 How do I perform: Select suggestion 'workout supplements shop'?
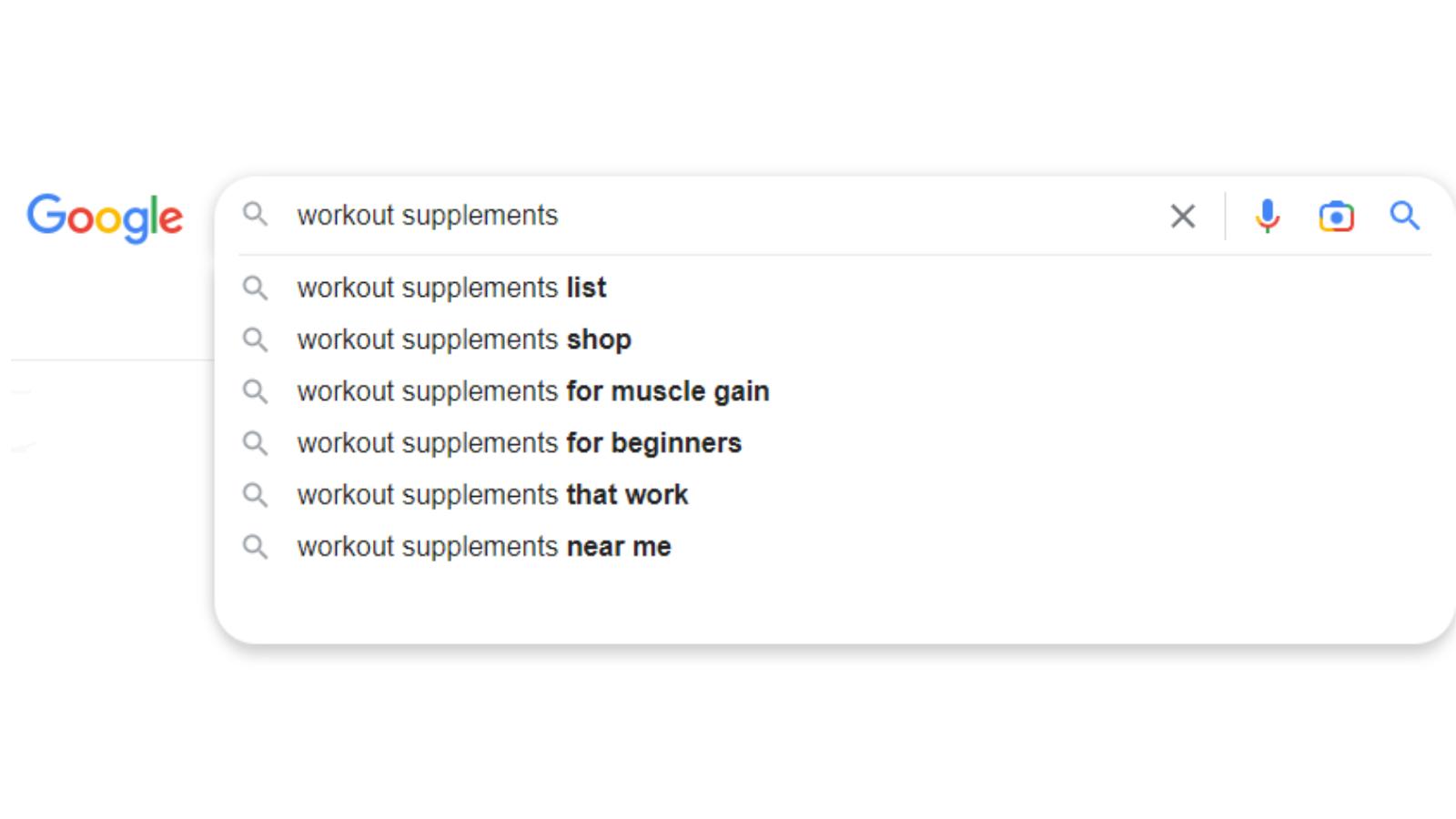(x=463, y=339)
